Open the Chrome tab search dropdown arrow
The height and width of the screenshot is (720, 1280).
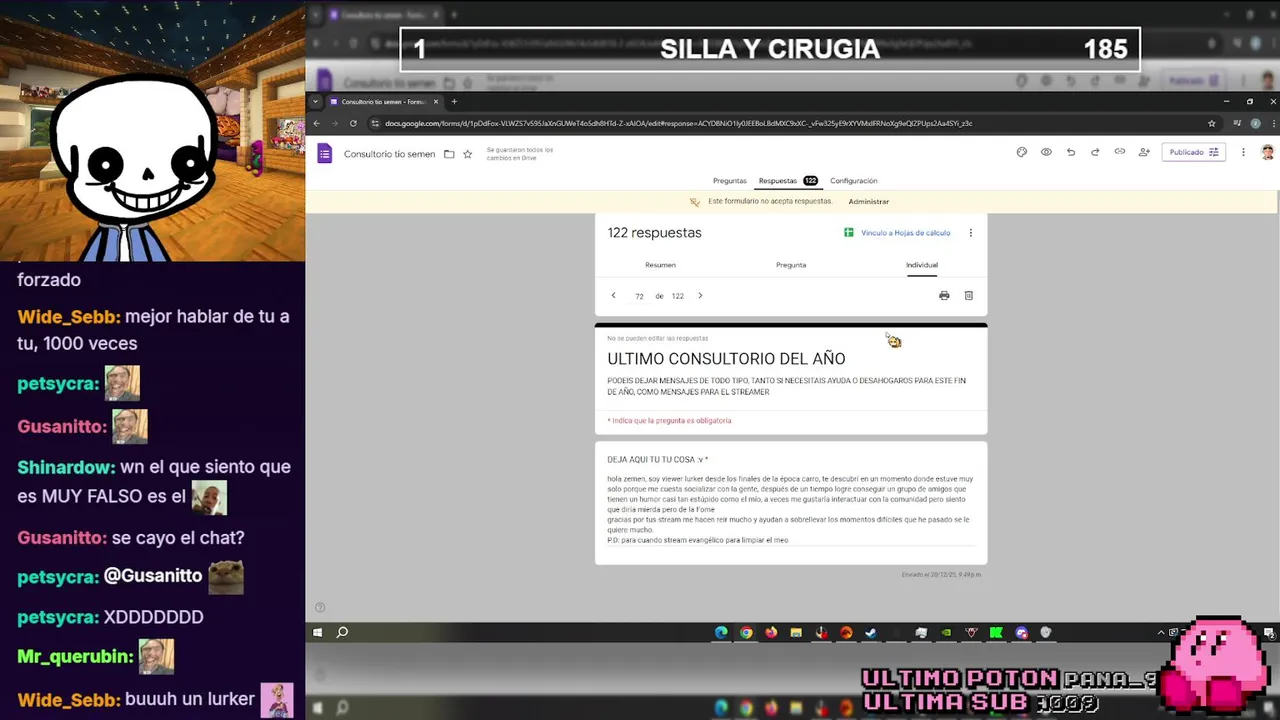tap(316, 101)
